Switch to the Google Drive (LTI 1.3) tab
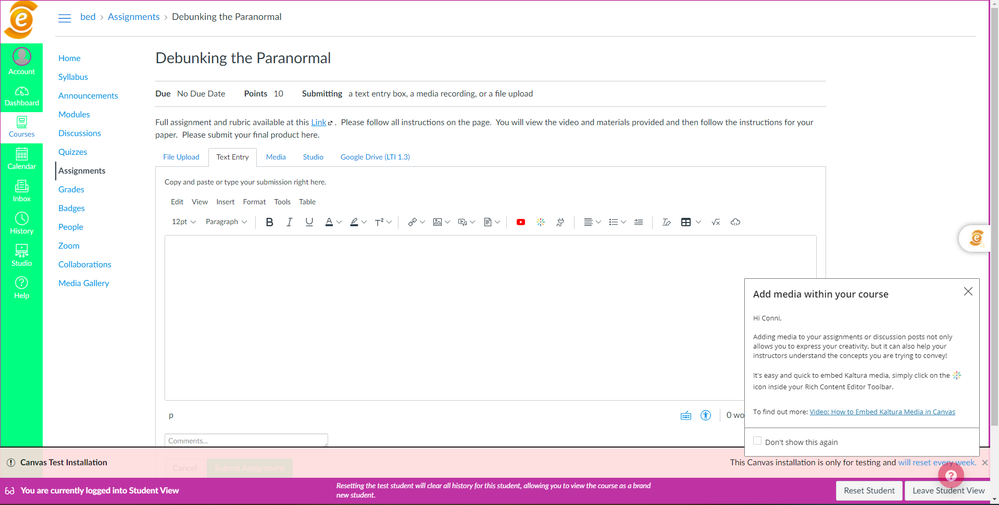The image size is (999, 505). 375,157
